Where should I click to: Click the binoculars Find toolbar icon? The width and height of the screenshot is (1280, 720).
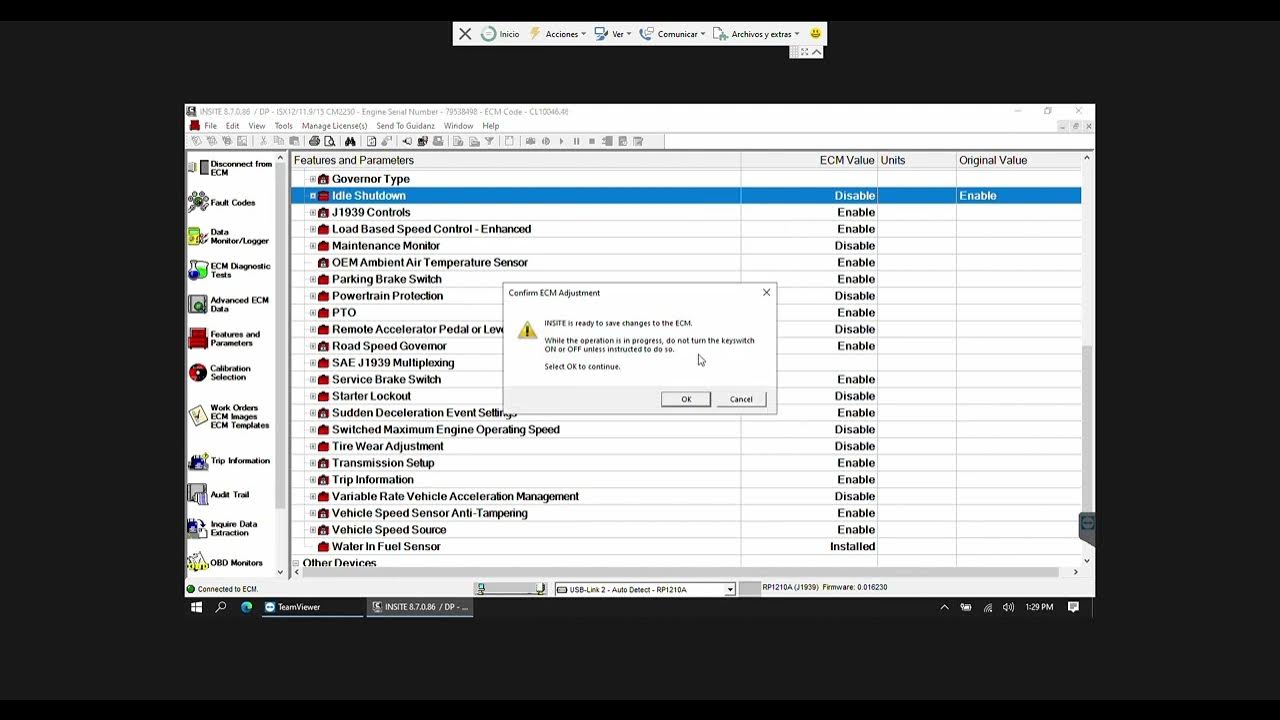(350, 141)
